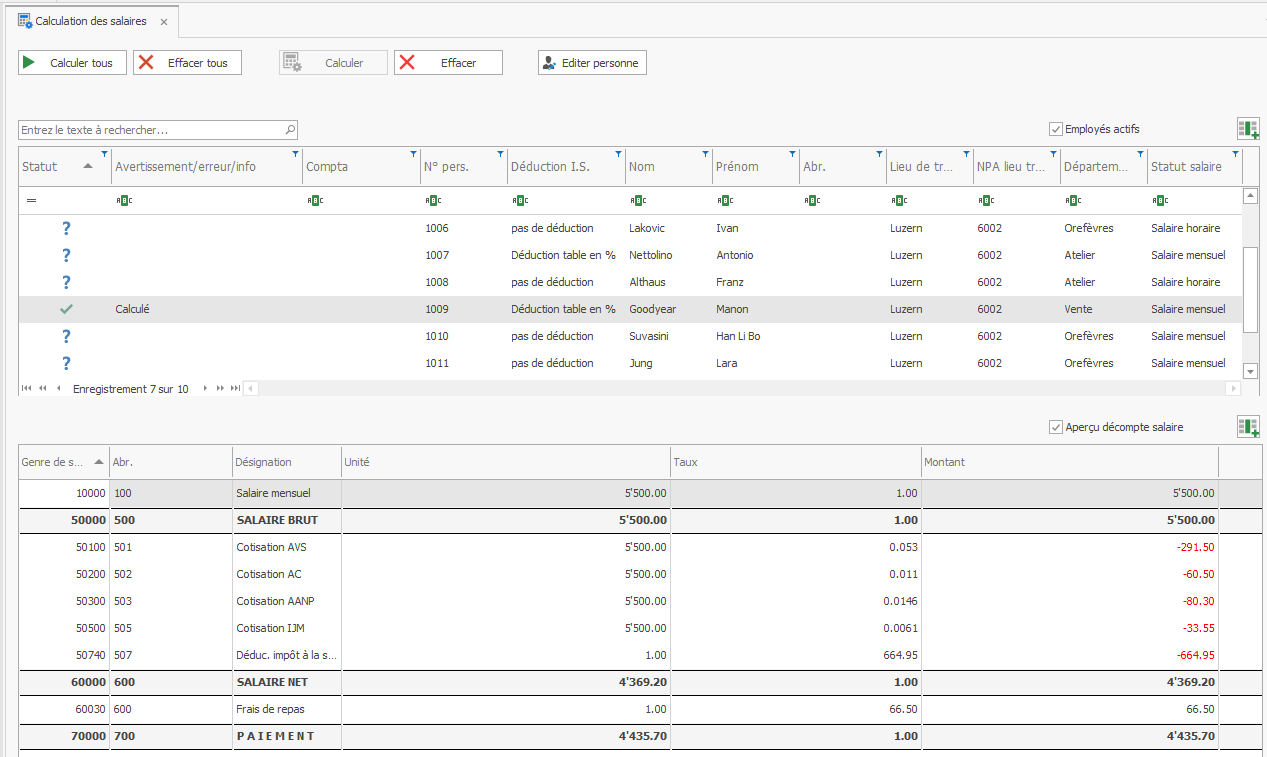Image resolution: width=1267 pixels, height=757 pixels.
Task: Click the column chooser icon above salary grid
Action: (x=1248, y=427)
